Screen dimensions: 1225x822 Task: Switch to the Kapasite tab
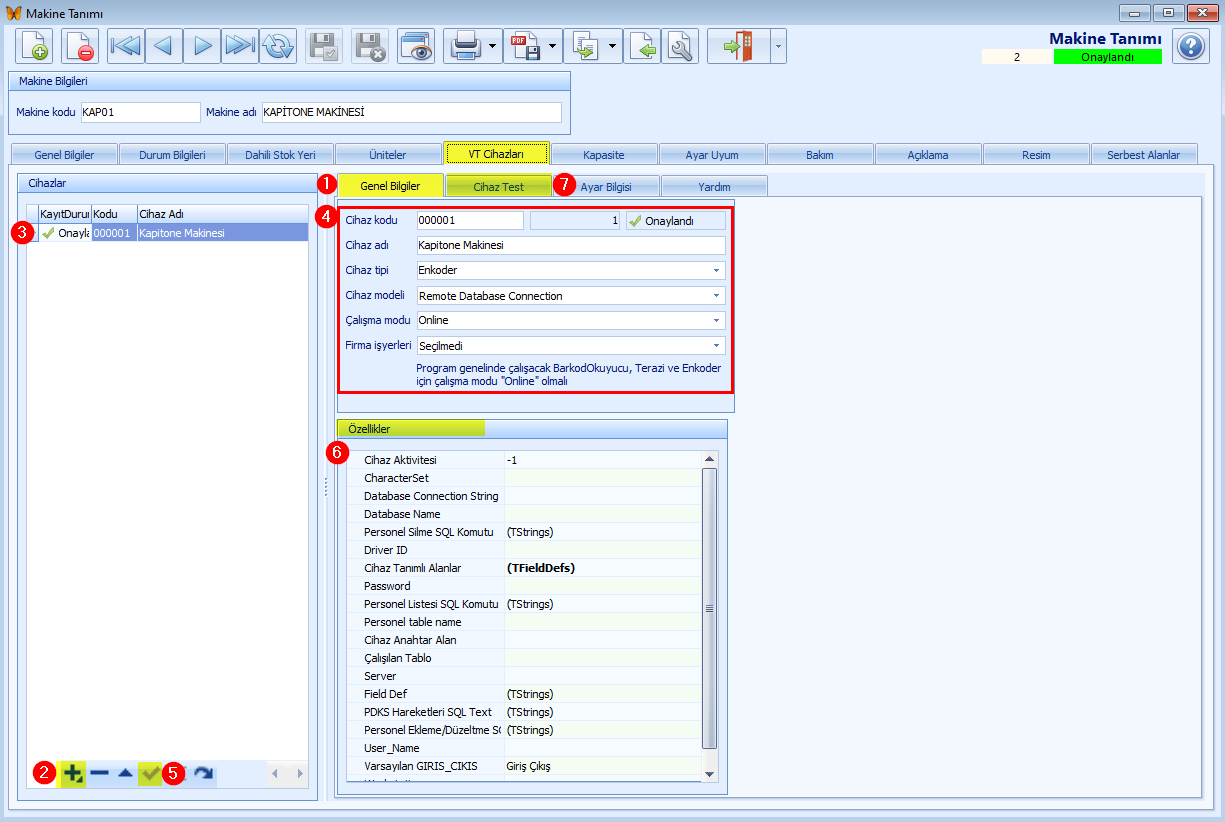pos(605,154)
